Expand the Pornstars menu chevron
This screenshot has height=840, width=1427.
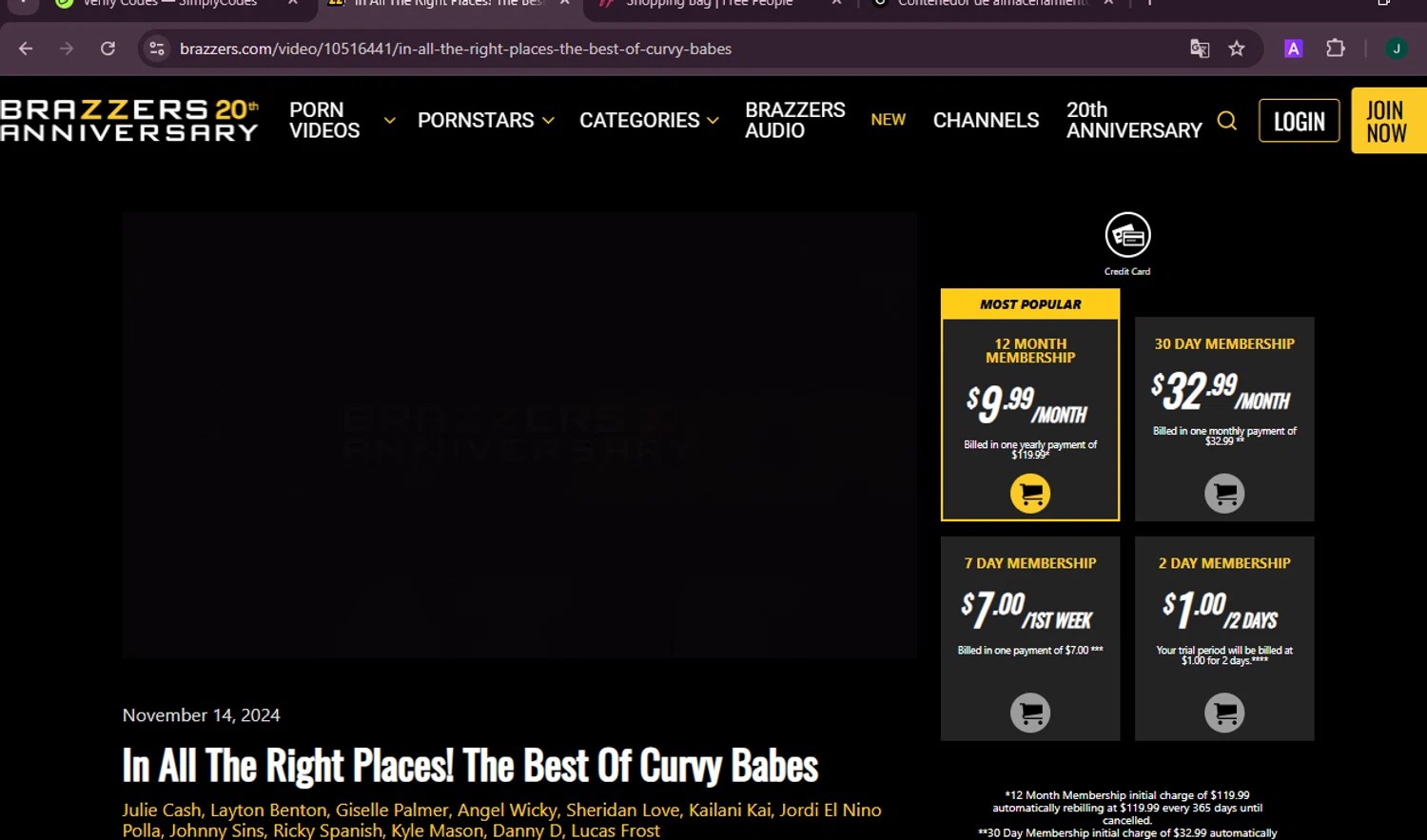(x=548, y=121)
